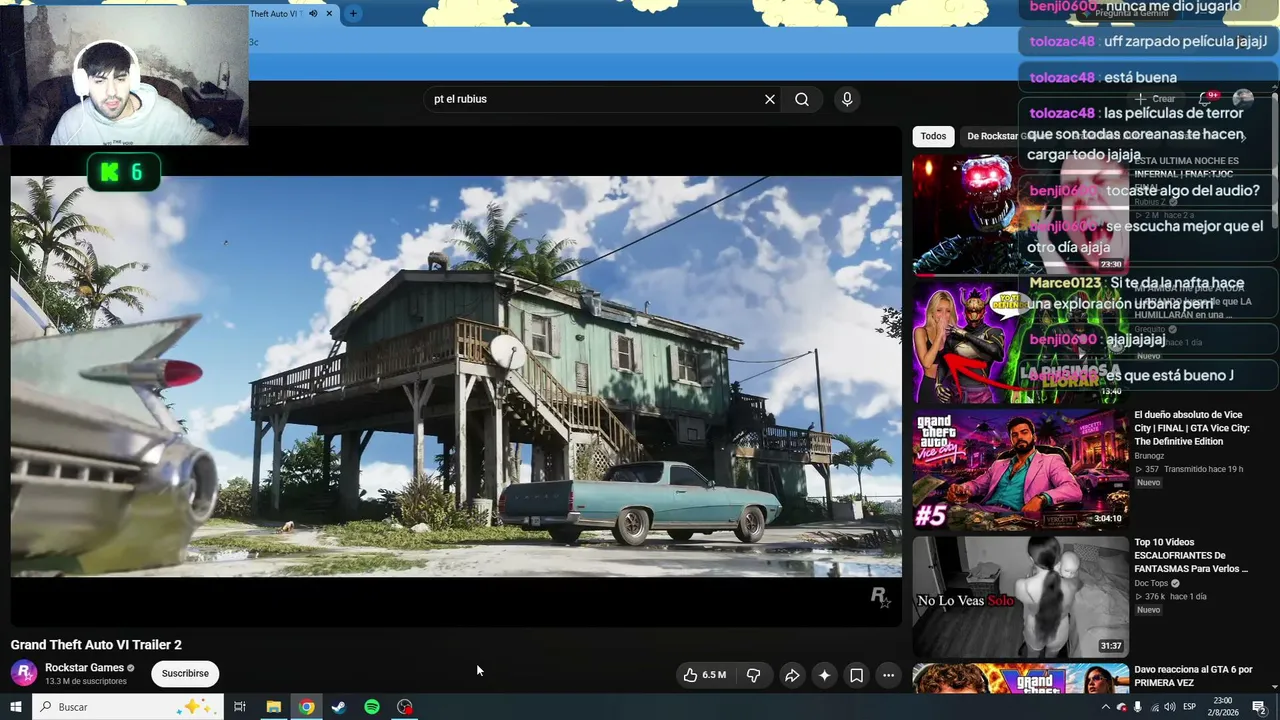This screenshot has height=720, width=1280.
Task: Open Spotify from the taskbar
Action: 372,707
